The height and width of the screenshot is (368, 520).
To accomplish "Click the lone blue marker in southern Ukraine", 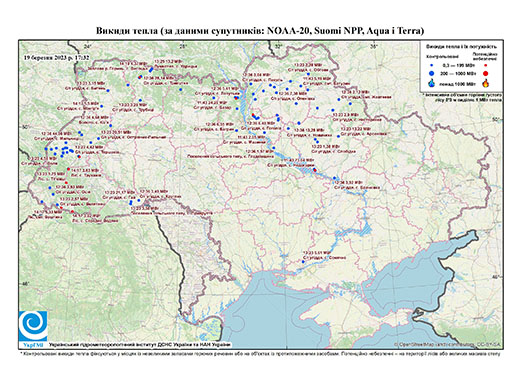I will [x=303, y=262].
